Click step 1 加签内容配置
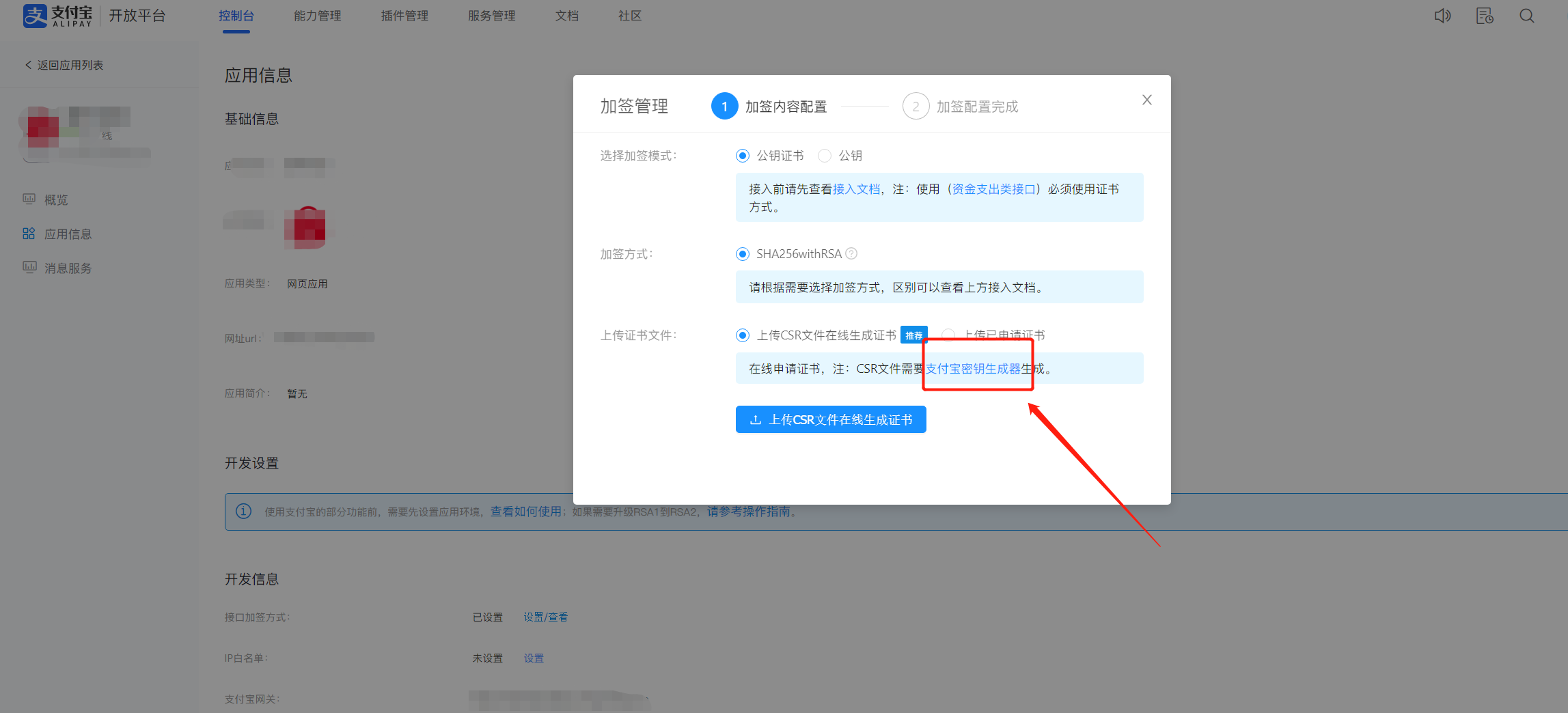This screenshot has width=1568, height=713. click(769, 107)
